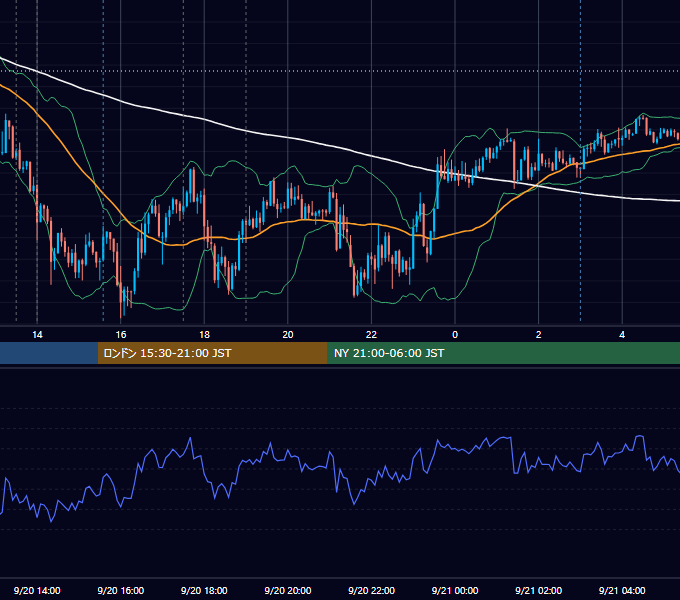This screenshot has height=600, width=680.
Task: Click the 9/20 16:00 date label
Action: pos(121,590)
